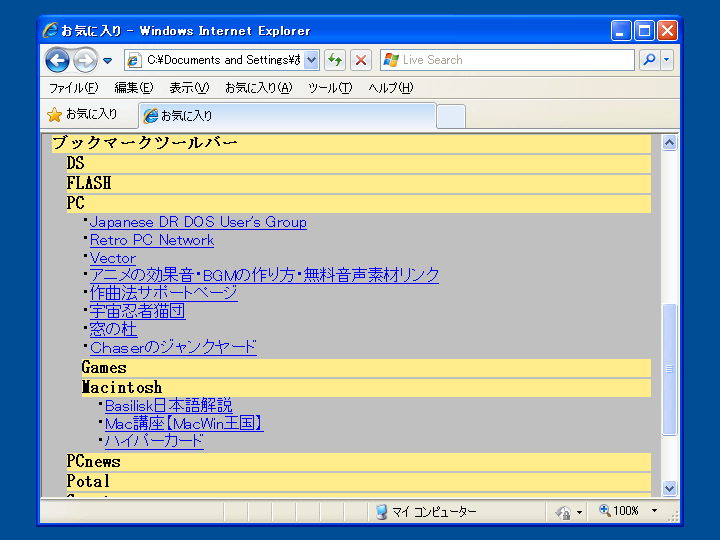Open the search provider options dropdown

click(x=667, y=60)
